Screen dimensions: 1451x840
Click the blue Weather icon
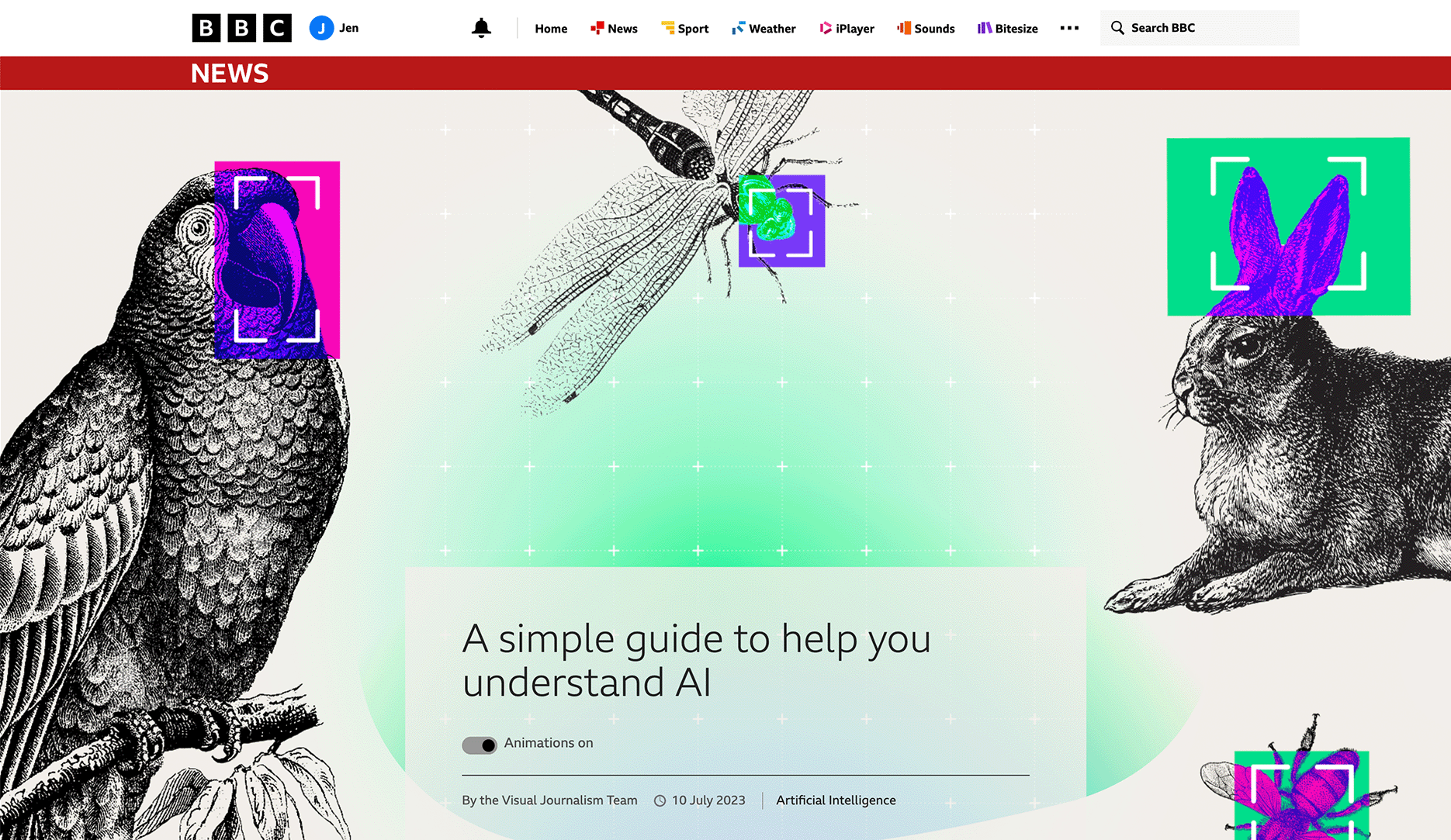[738, 28]
